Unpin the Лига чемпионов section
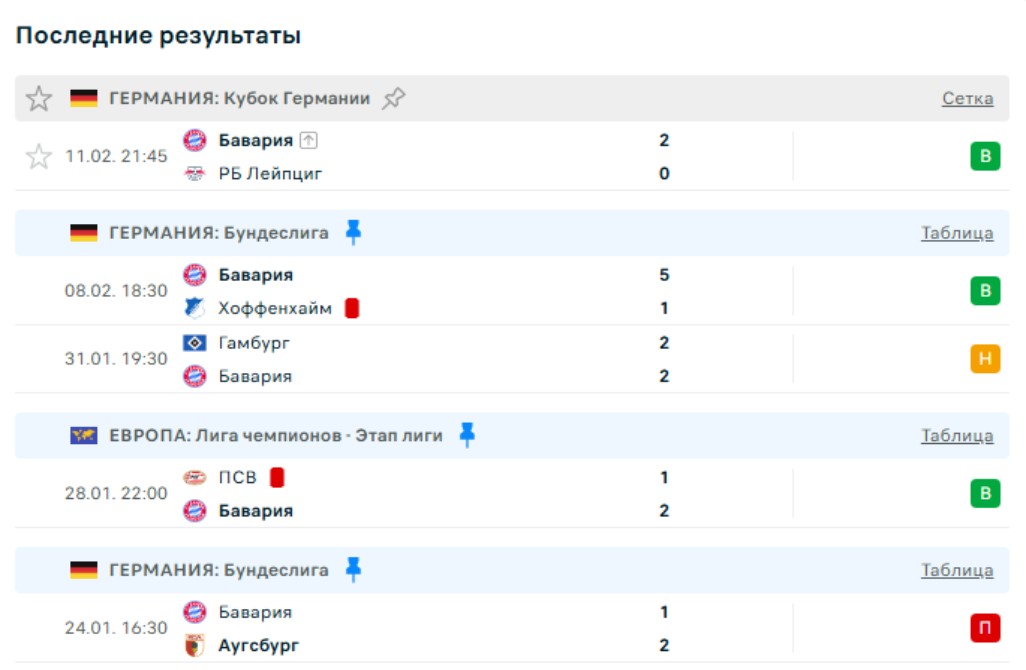 click(x=467, y=435)
